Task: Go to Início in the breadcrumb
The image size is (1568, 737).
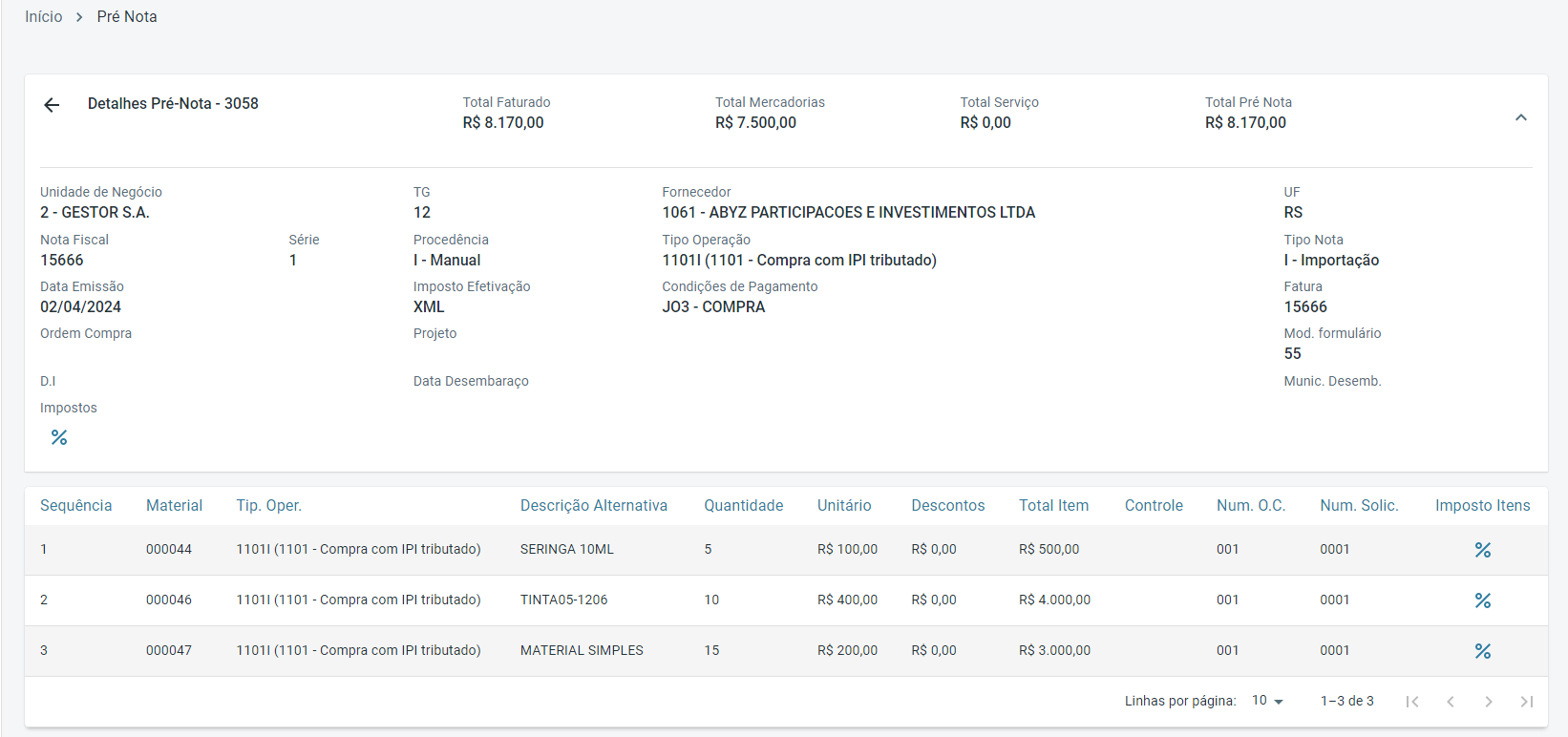Action: 44,17
